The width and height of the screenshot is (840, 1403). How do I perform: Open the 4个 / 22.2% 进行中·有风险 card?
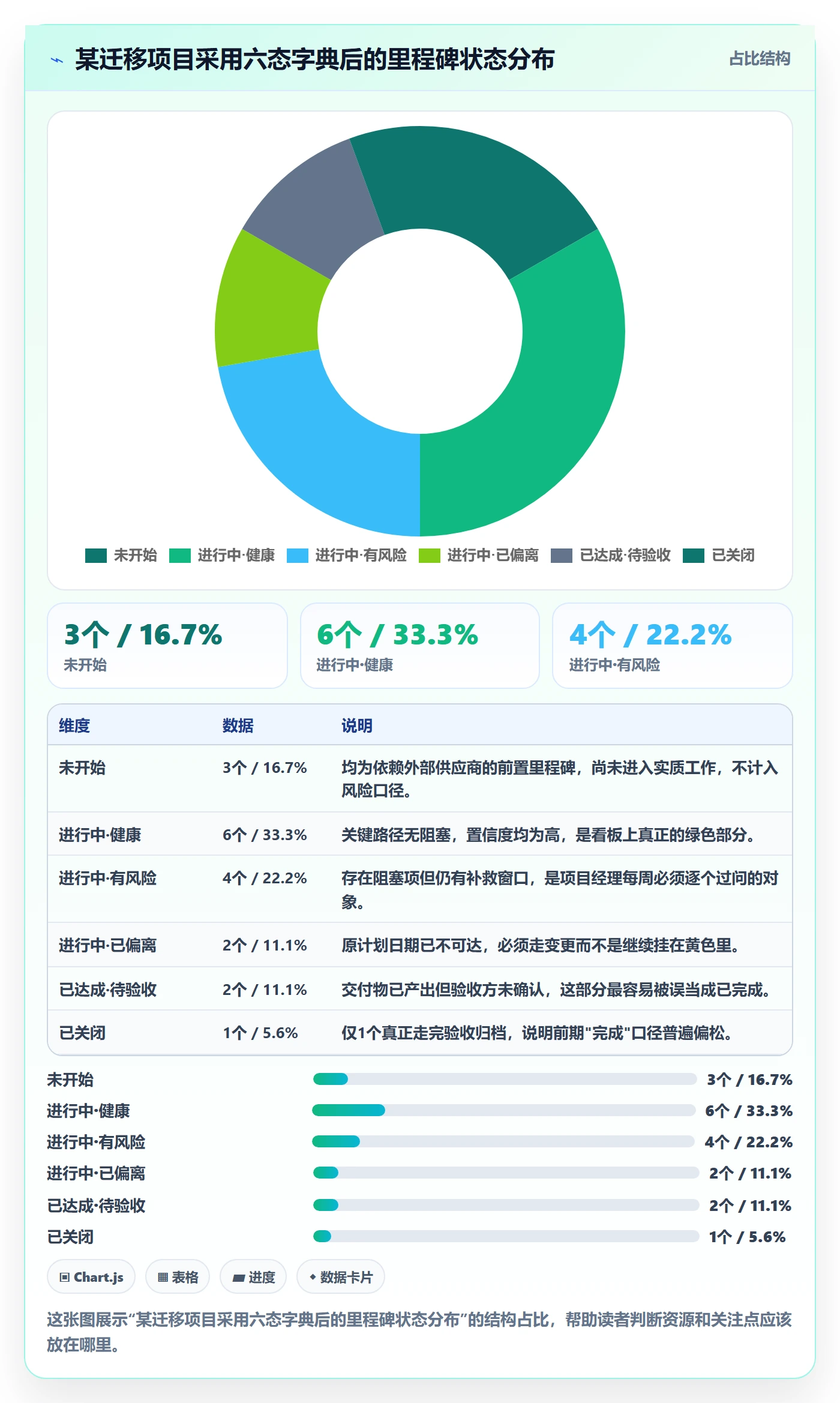(x=673, y=646)
